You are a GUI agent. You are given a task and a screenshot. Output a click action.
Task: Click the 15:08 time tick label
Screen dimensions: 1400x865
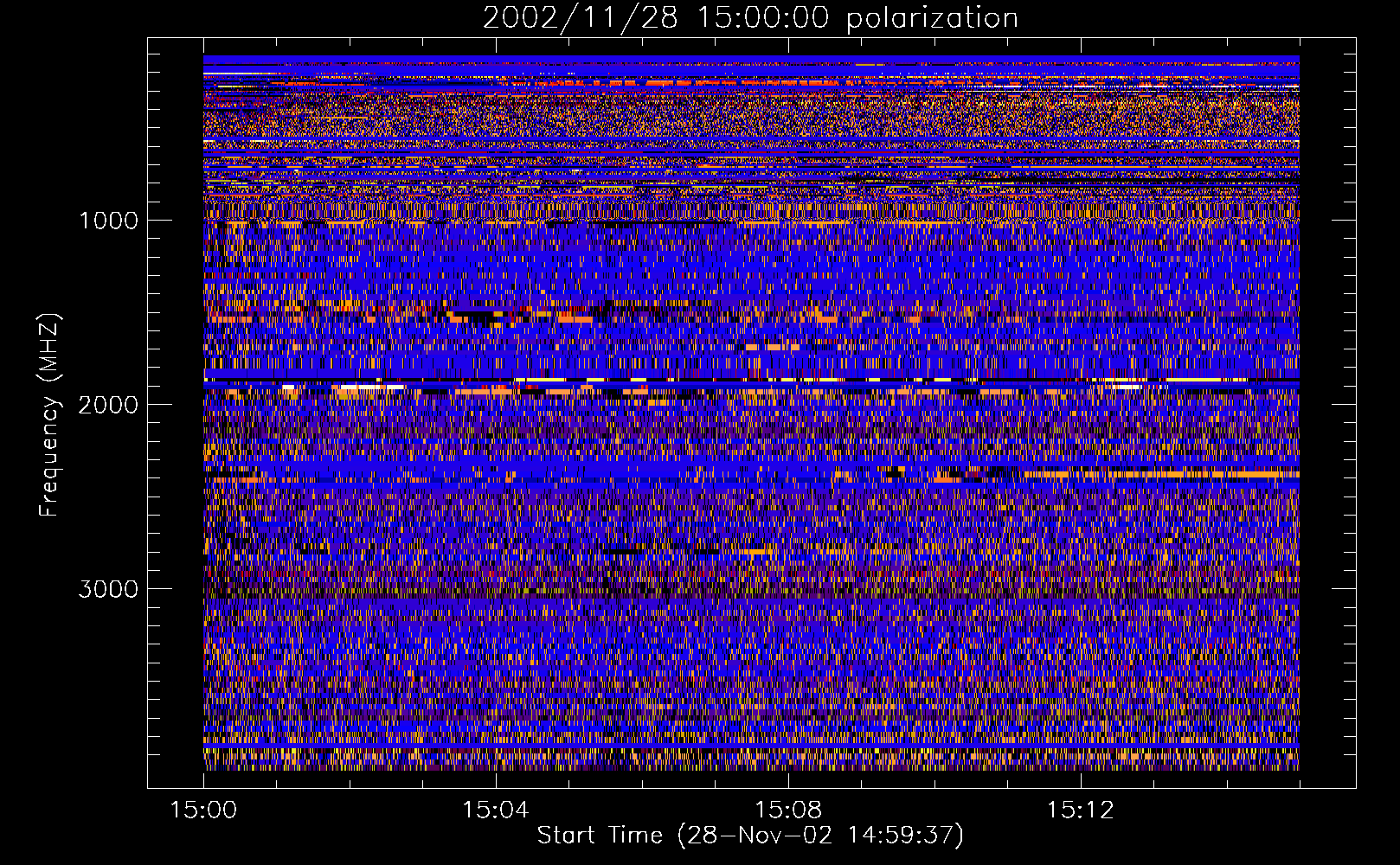(x=787, y=811)
